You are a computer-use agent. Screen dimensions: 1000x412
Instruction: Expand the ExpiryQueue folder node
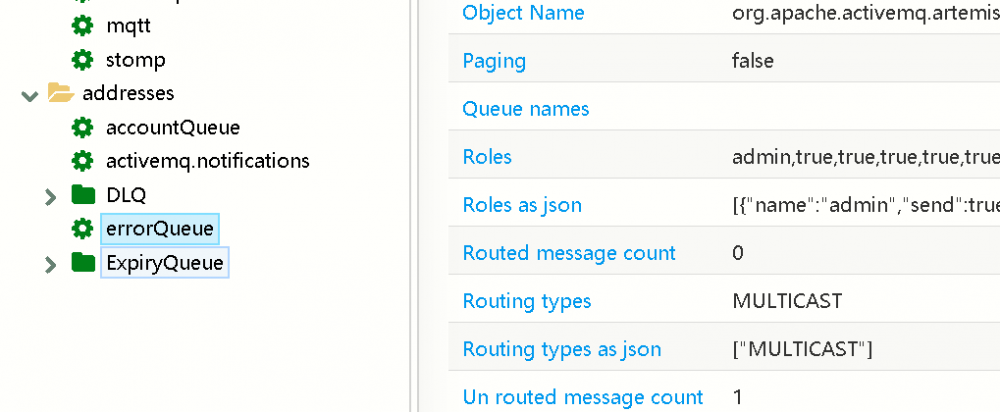point(51,264)
